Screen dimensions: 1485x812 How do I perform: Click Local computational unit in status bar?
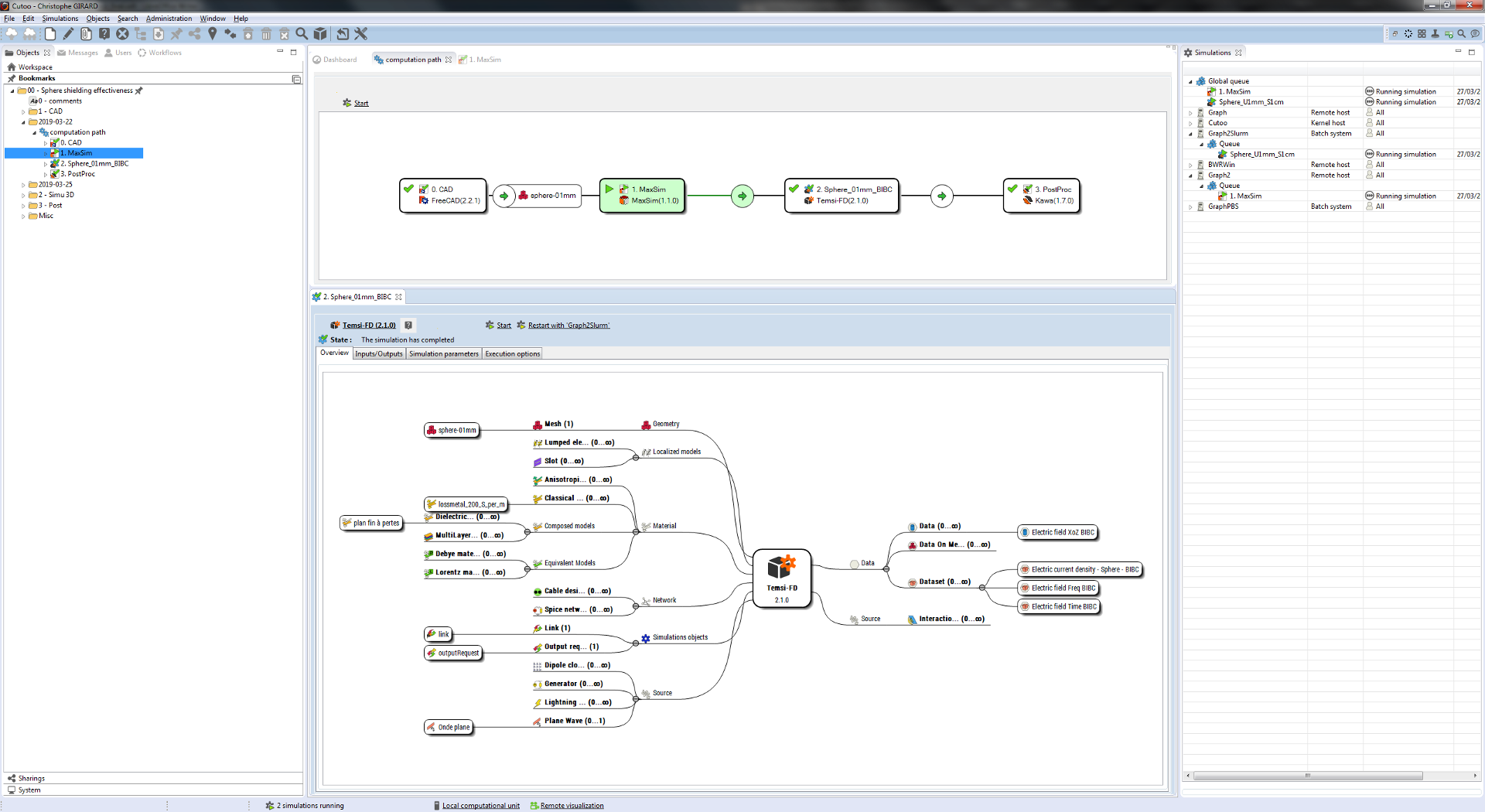(x=480, y=806)
